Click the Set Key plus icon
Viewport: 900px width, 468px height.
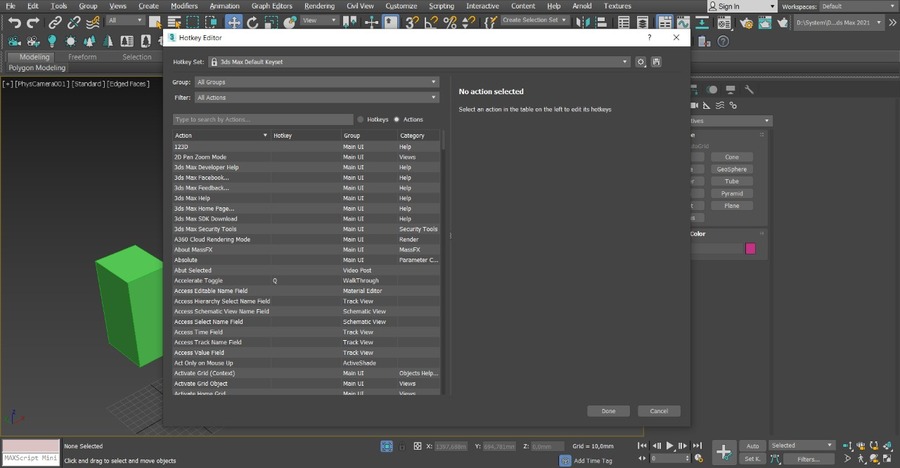tap(724, 451)
